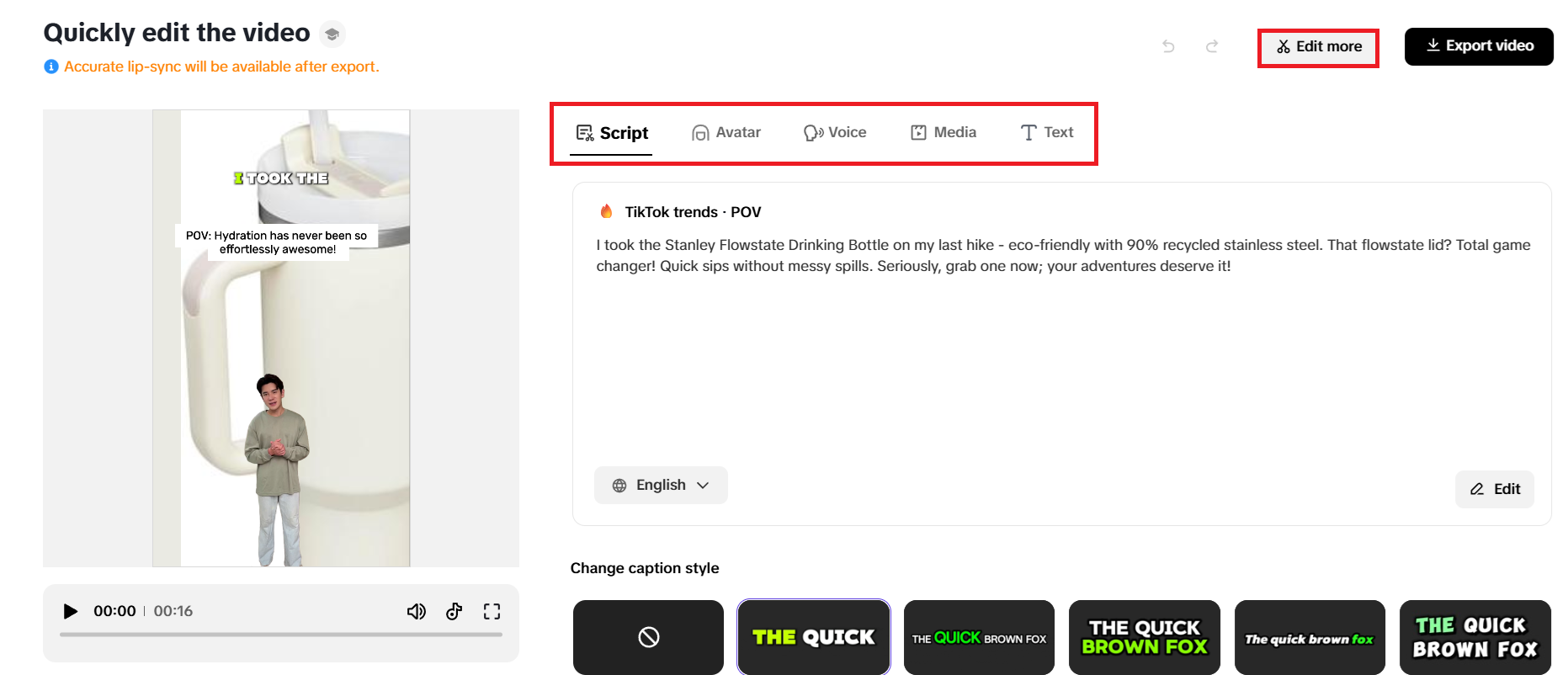Choose the italic 'The quick brown fox' caption style
Viewport: 1568px width, 675px height.
(x=1309, y=637)
